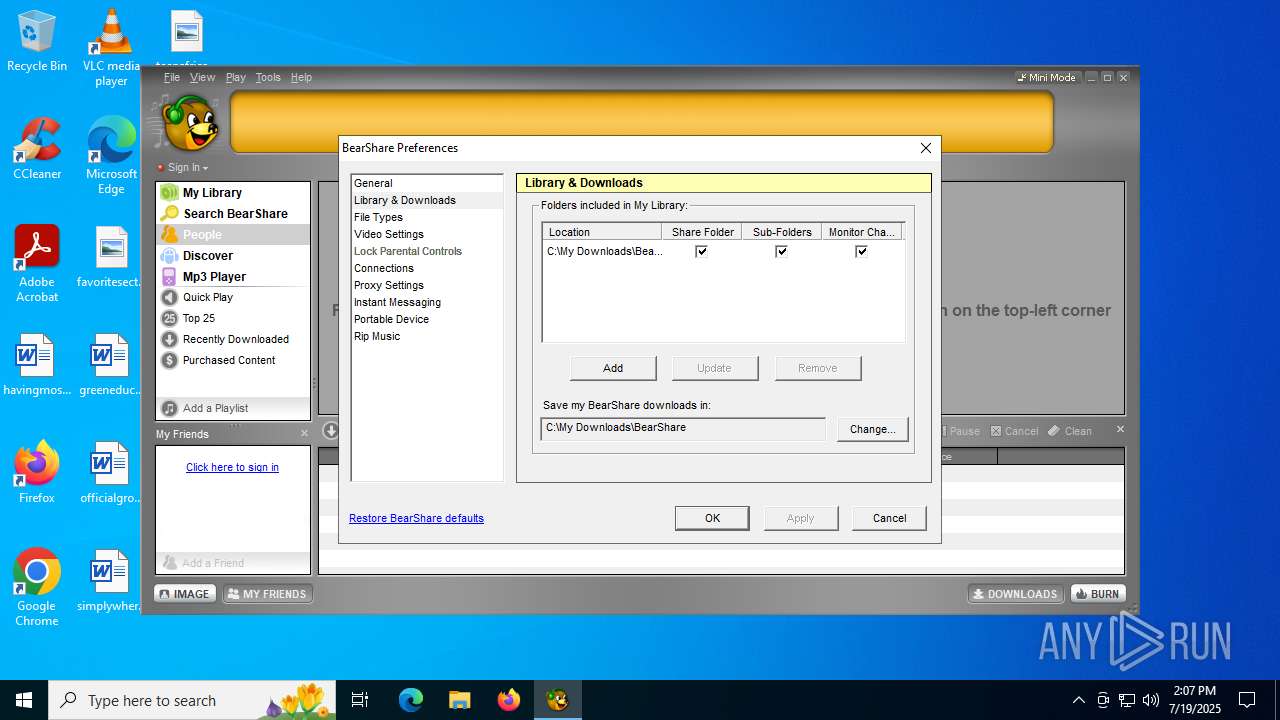The width and height of the screenshot is (1280, 720).
Task: Click the round download arrow icon
Action: tap(330, 430)
